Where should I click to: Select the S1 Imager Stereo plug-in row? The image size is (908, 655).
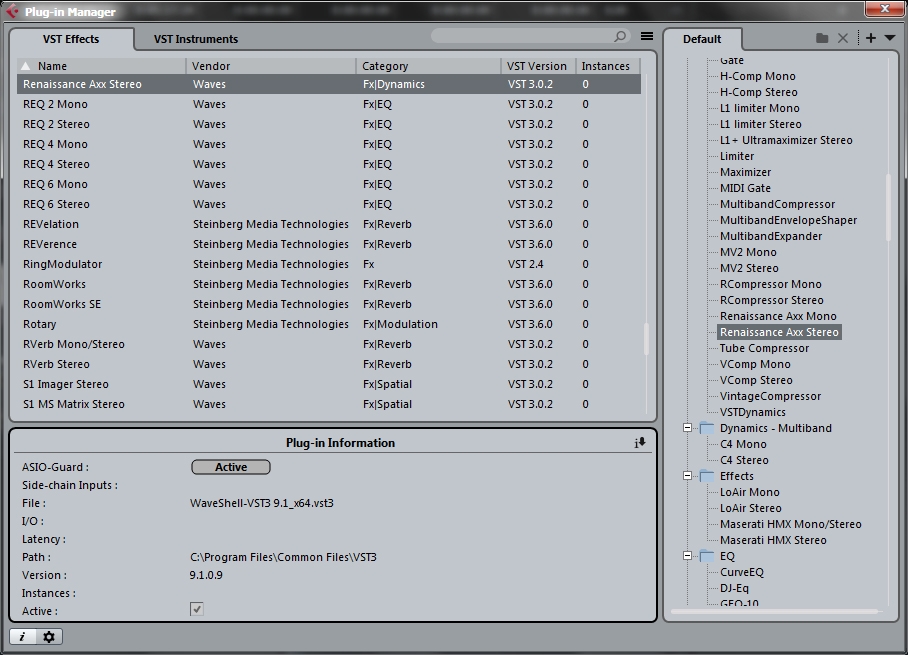click(329, 384)
